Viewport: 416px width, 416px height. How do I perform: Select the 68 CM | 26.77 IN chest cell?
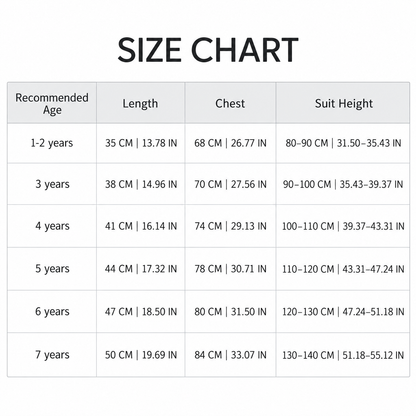[230, 143]
